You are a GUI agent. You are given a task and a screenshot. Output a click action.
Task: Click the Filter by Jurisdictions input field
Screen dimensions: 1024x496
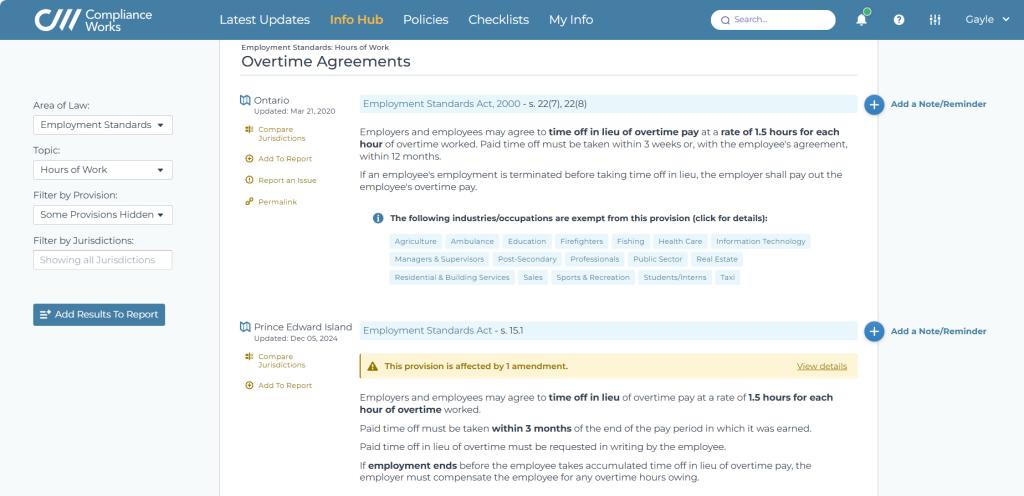(102, 260)
